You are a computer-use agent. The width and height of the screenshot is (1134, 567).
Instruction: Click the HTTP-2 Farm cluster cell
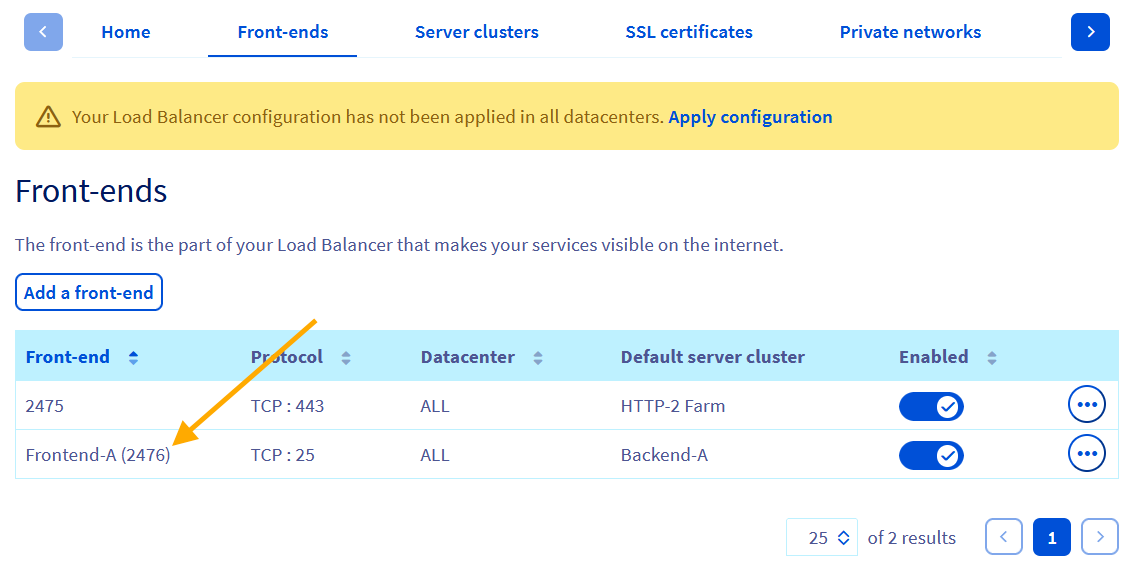(673, 406)
